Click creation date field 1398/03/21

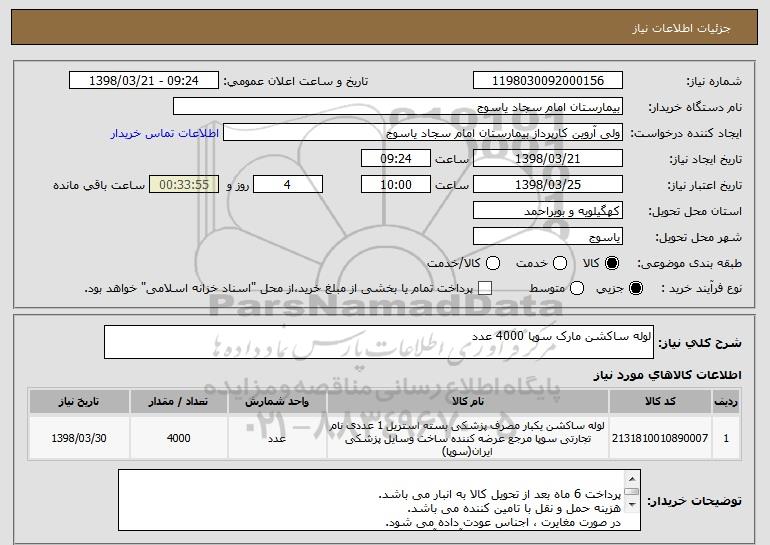coord(548,159)
